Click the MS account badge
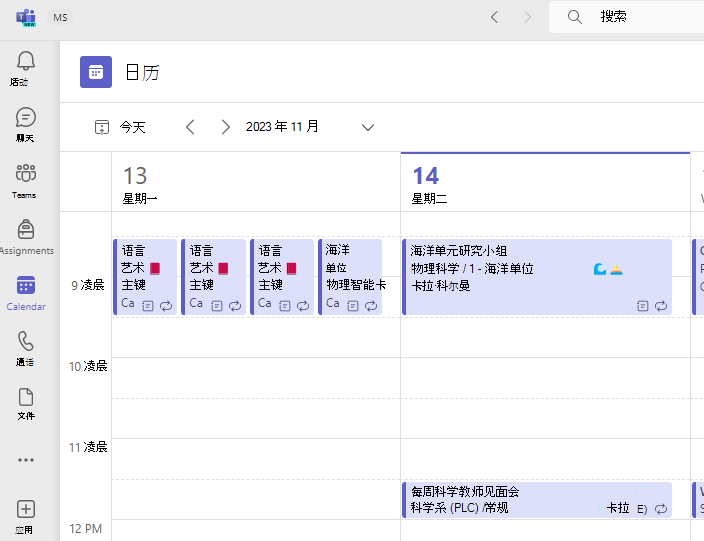This screenshot has height=541, width=704. coord(60,18)
